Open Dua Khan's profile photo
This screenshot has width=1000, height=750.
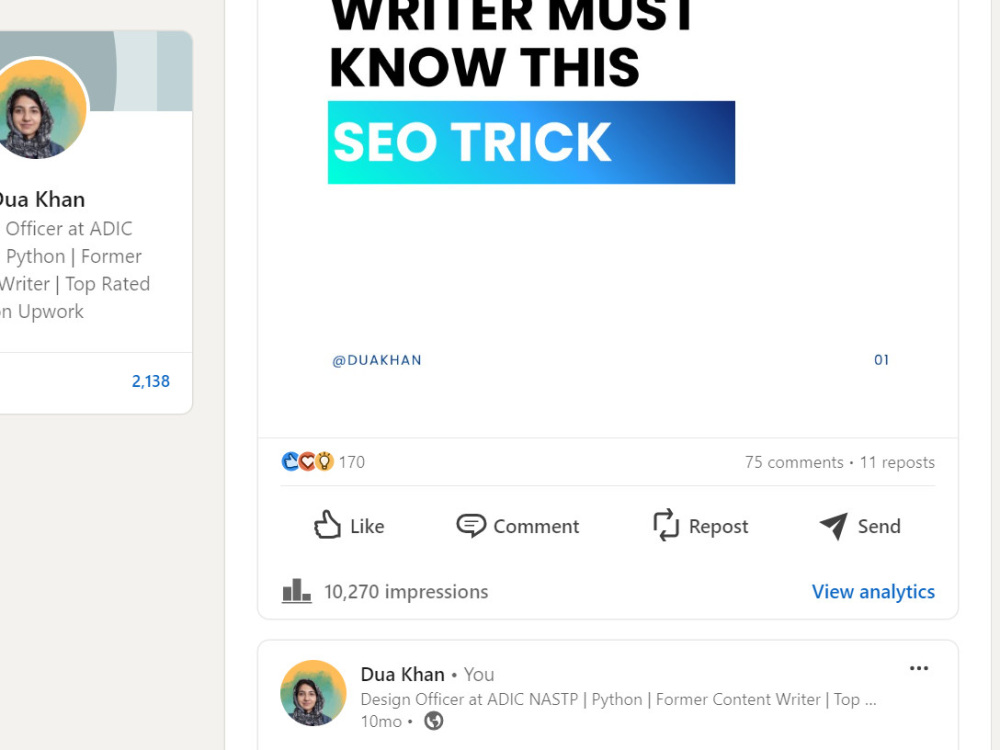tap(313, 693)
